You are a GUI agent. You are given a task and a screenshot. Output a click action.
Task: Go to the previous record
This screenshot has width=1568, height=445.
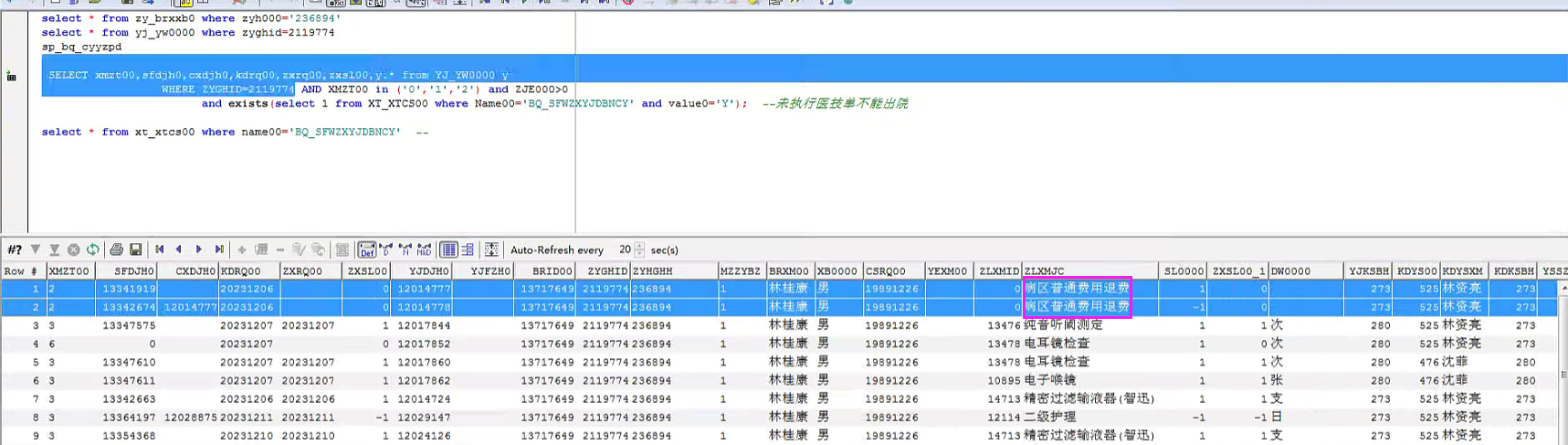coord(179,249)
